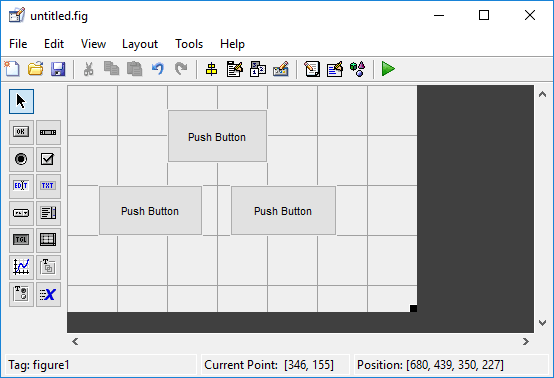This screenshot has height=378, width=554.
Task: Click the Copy toolbar icon
Action: 111,69
